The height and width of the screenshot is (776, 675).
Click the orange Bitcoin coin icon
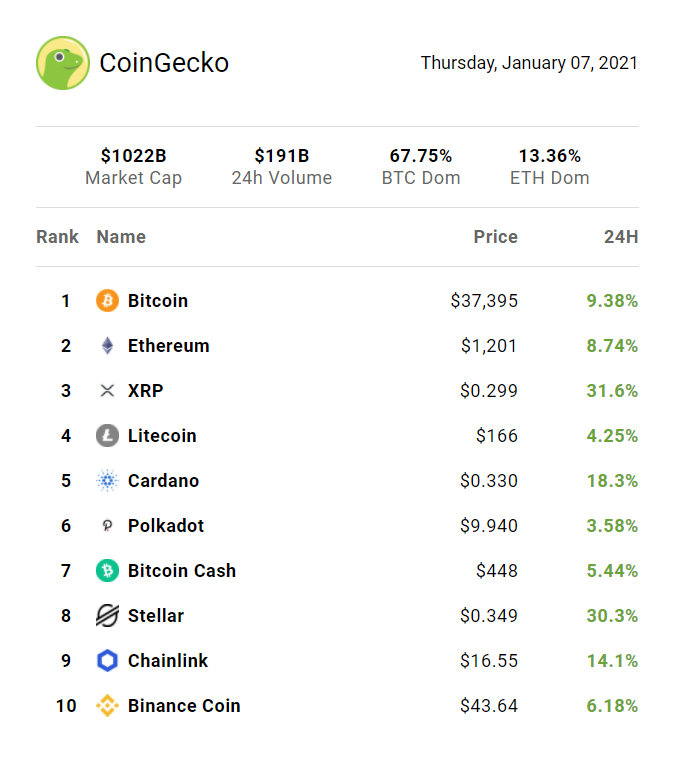(x=107, y=301)
